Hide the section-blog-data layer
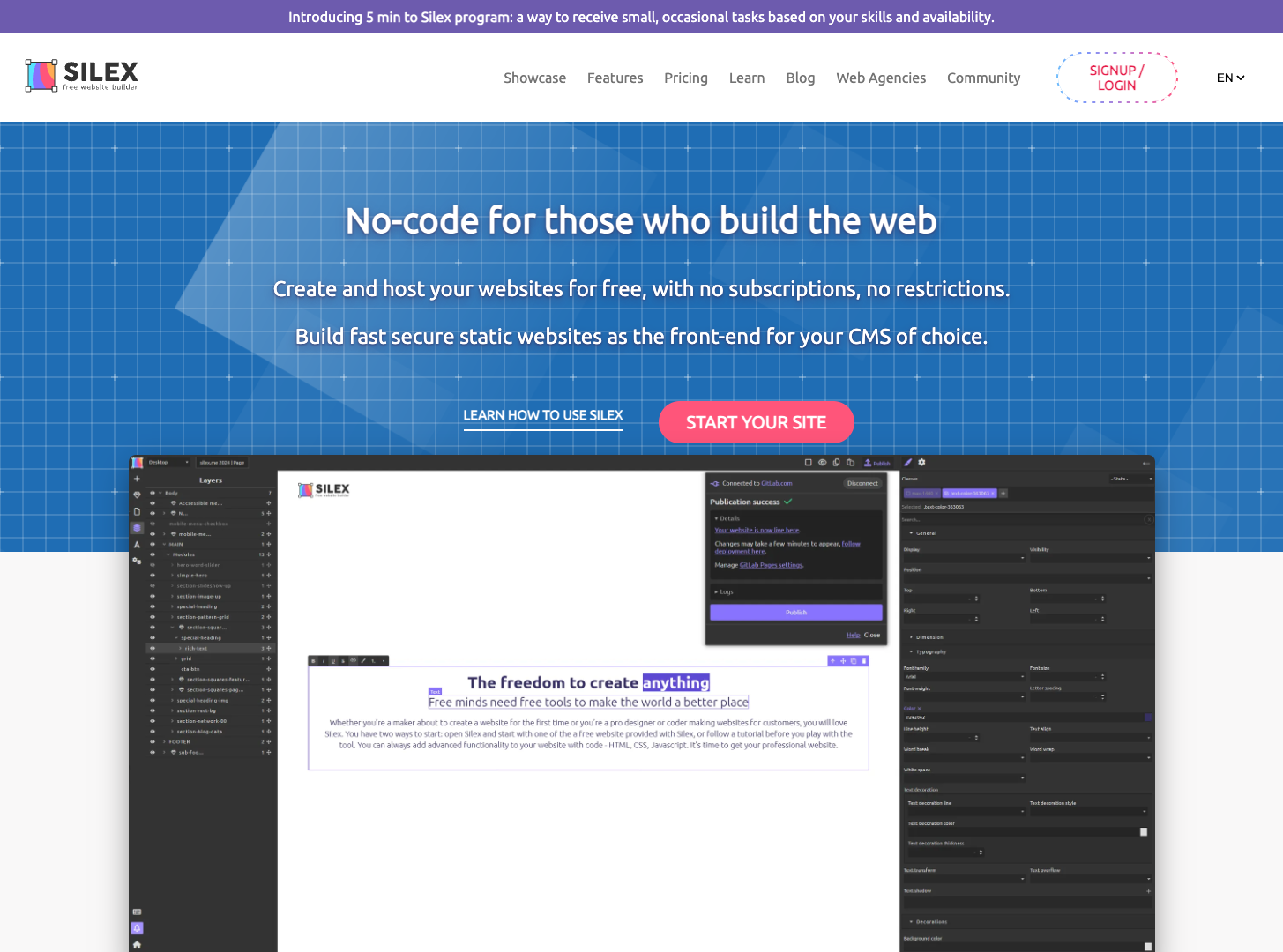The image size is (1283, 952). point(153,732)
